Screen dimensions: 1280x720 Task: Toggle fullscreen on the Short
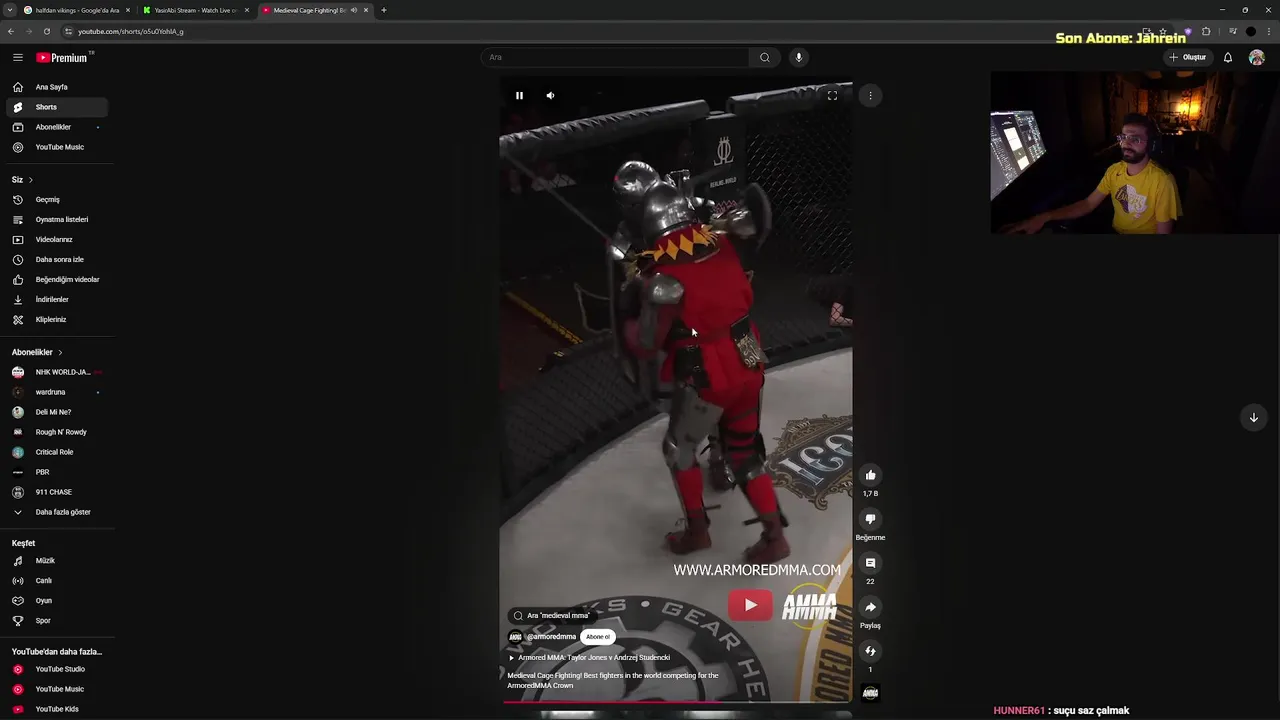[x=832, y=95]
